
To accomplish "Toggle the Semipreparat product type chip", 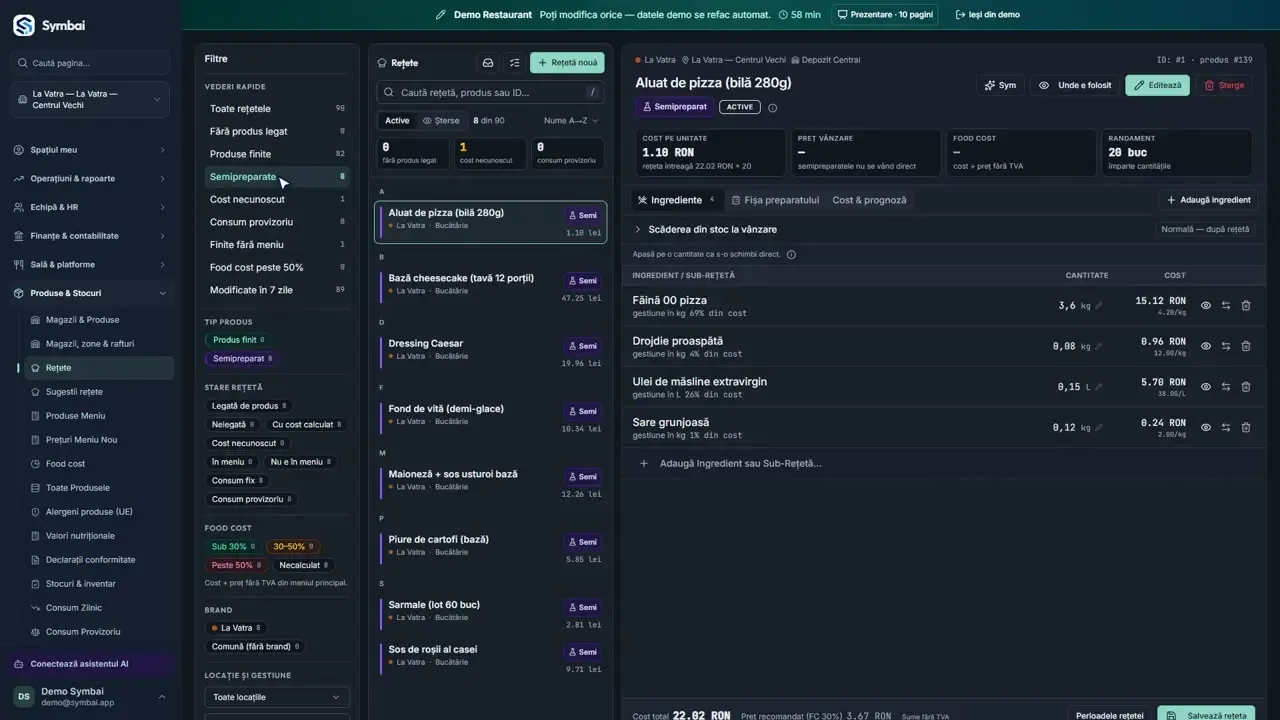I will (241, 358).
